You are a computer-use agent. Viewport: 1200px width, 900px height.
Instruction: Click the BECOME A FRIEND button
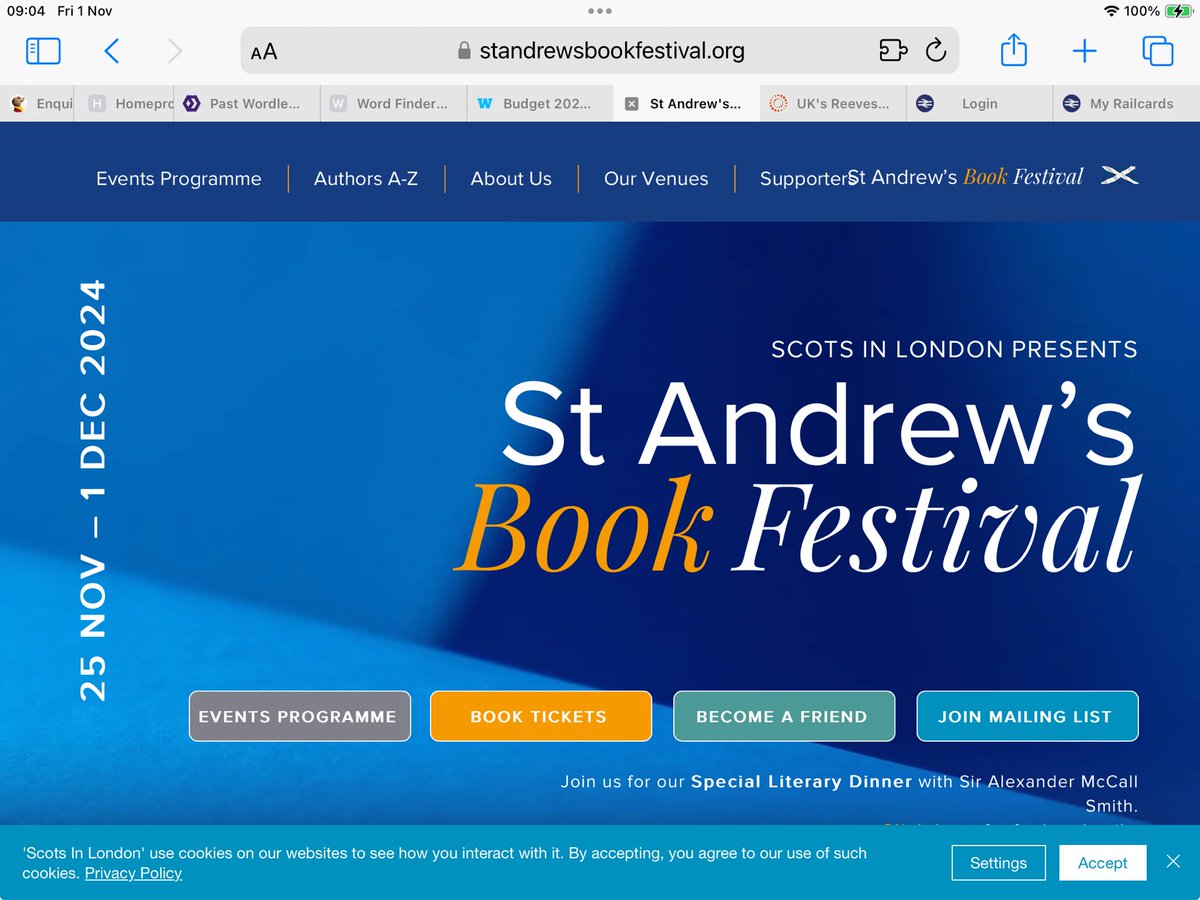click(784, 716)
